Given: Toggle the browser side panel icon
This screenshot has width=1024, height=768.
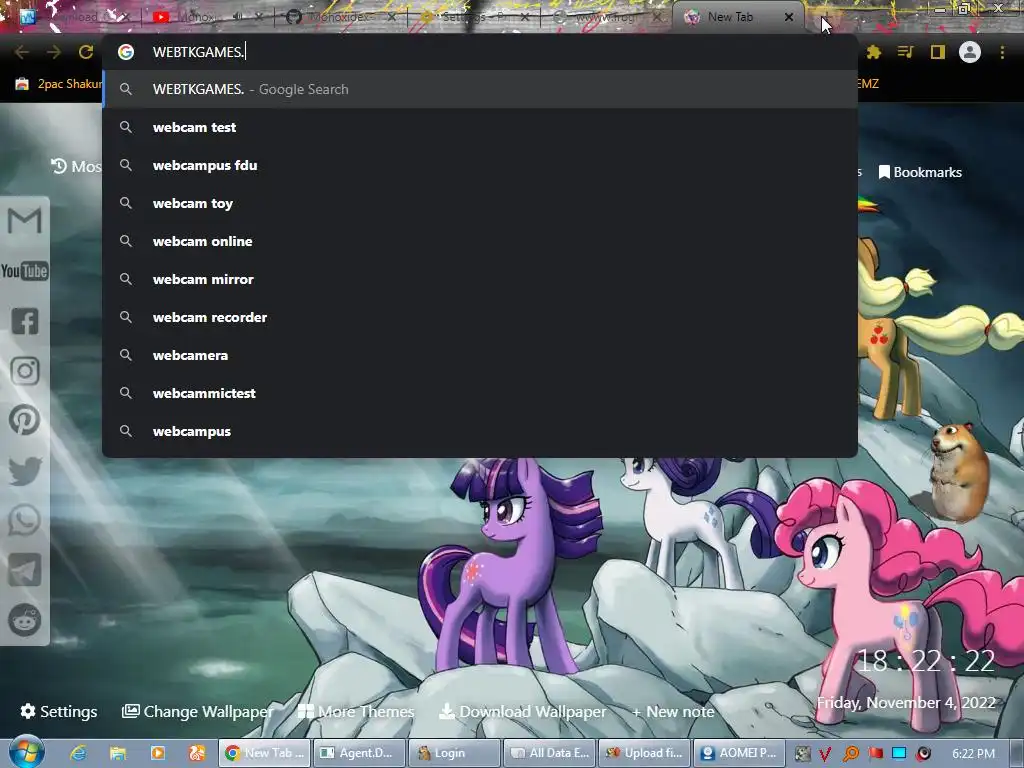Looking at the screenshot, I should [938, 52].
